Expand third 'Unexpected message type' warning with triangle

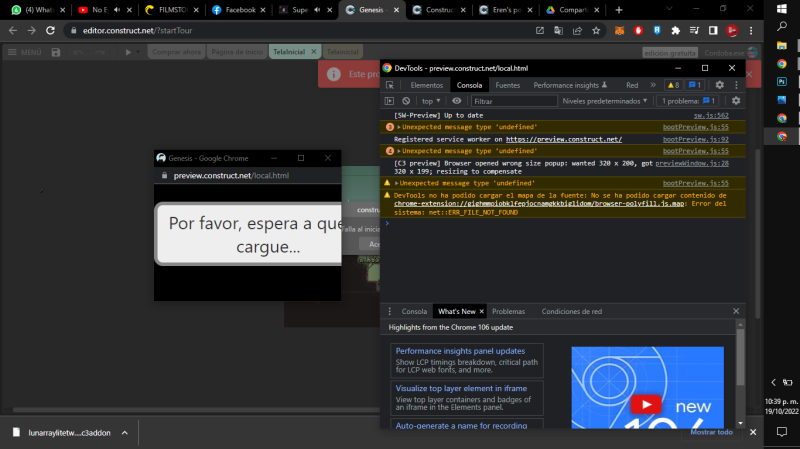pyautogui.click(x=396, y=183)
